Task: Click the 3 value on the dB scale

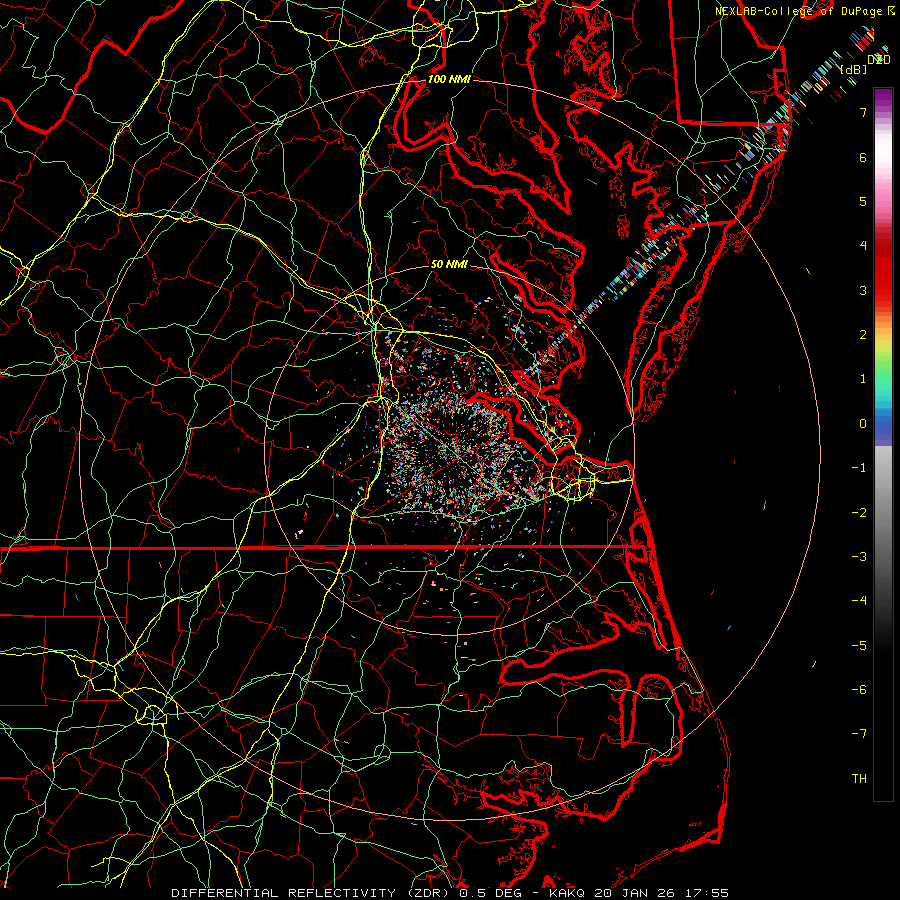Action: tap(863, 290)
